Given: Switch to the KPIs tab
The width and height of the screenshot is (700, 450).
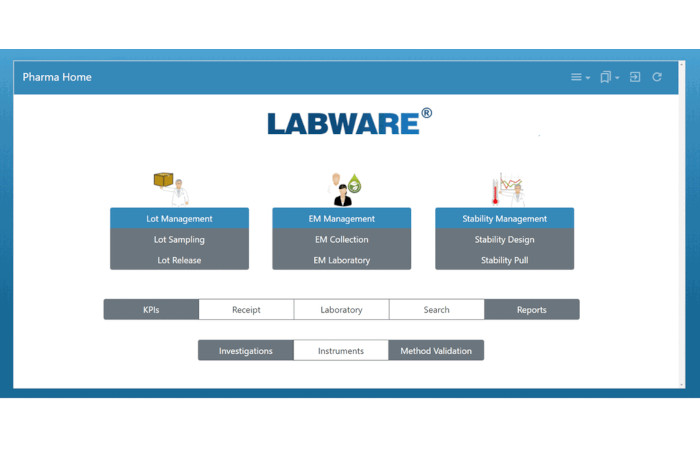Looking at the screenshot, I should (151, 309).
